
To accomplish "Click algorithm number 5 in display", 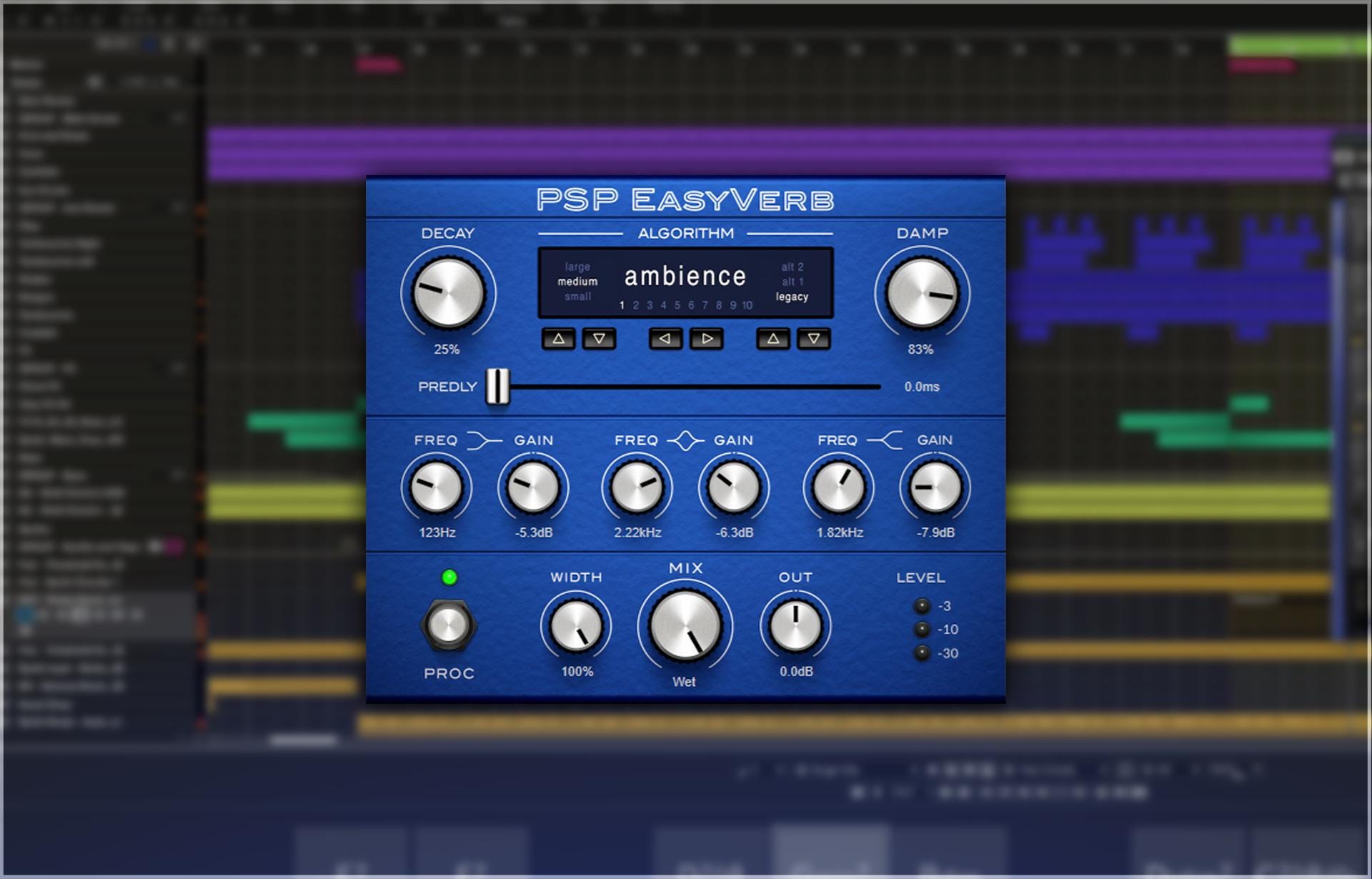I will click(x=677, y=305).
